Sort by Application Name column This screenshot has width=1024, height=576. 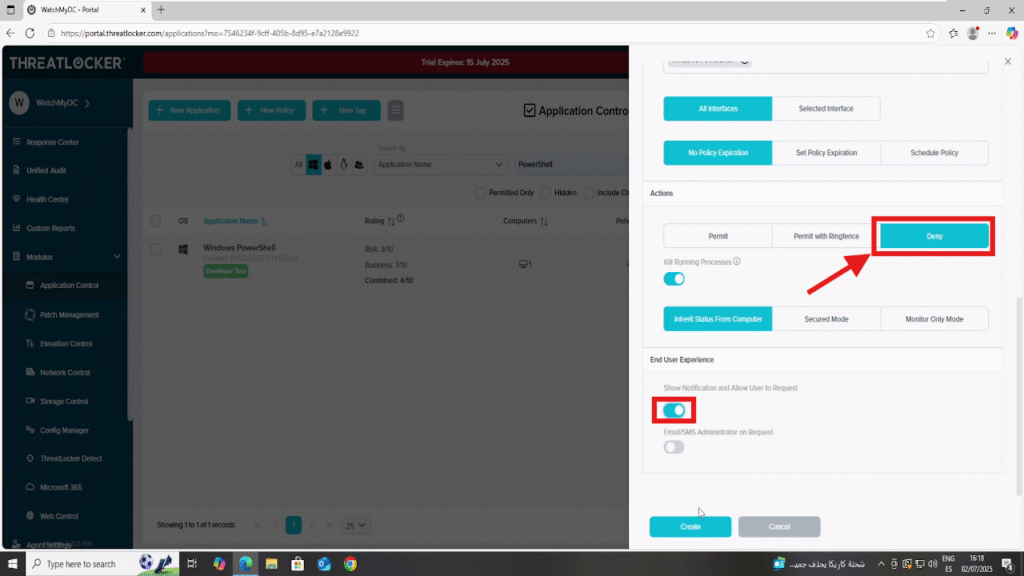pyautogui.click(x=235, y=221)
